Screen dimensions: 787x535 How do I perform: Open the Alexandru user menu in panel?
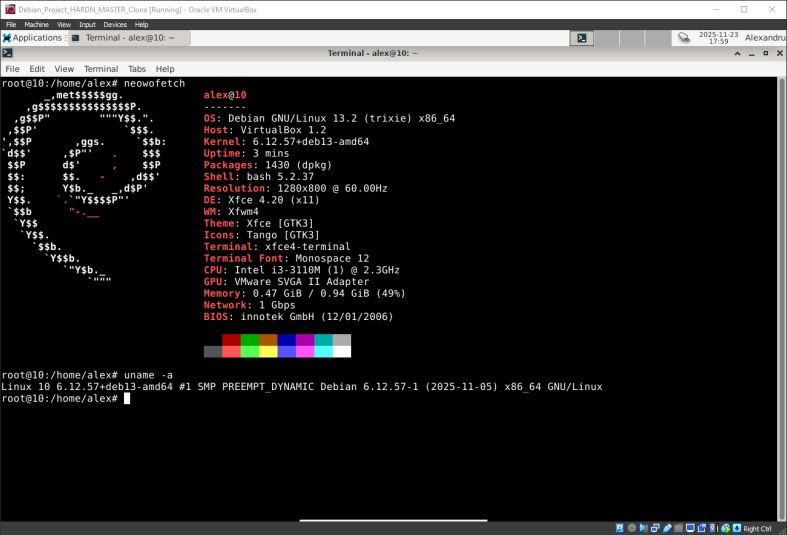coord(765,38)
